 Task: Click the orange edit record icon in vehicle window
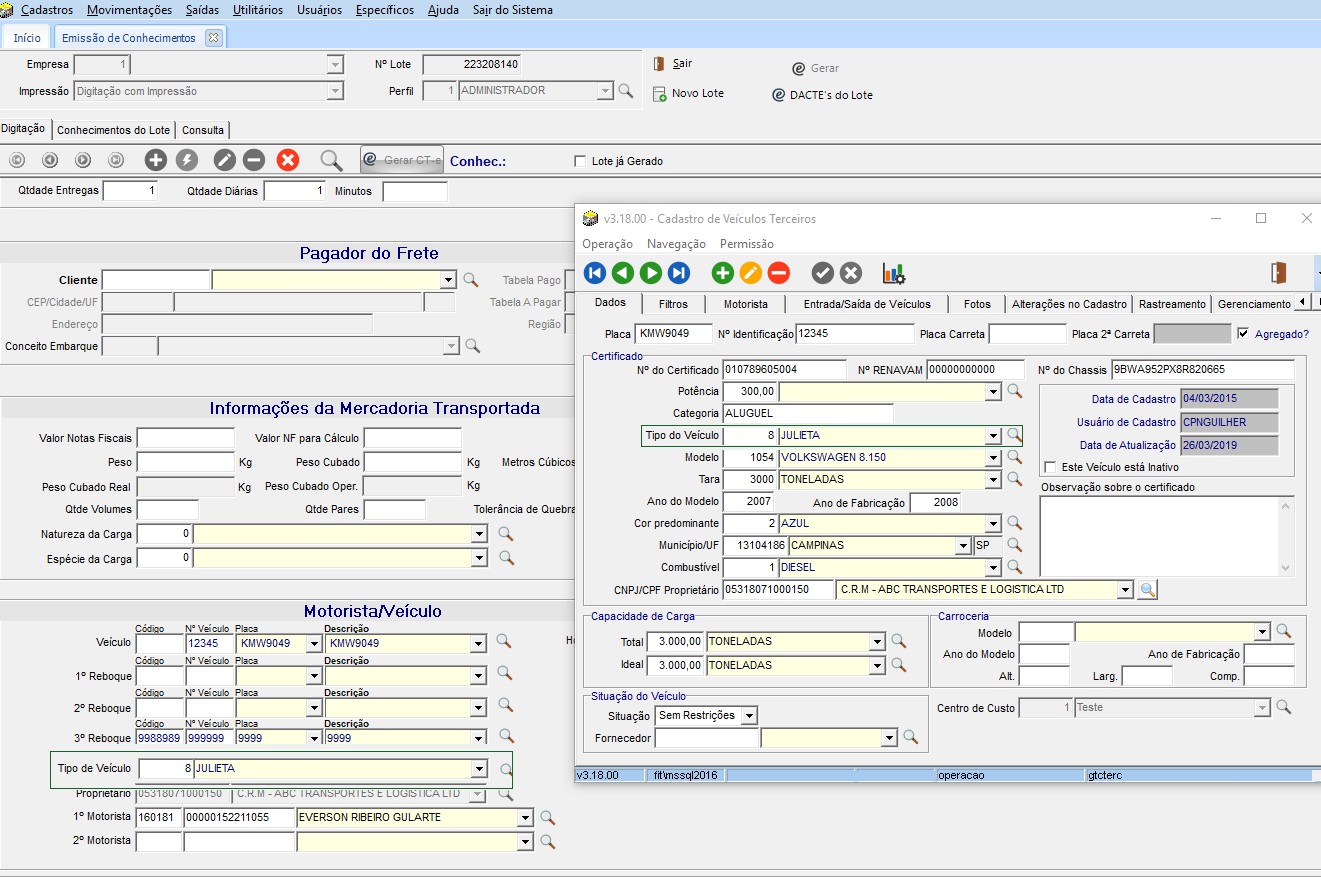click(x=750, y=273)
